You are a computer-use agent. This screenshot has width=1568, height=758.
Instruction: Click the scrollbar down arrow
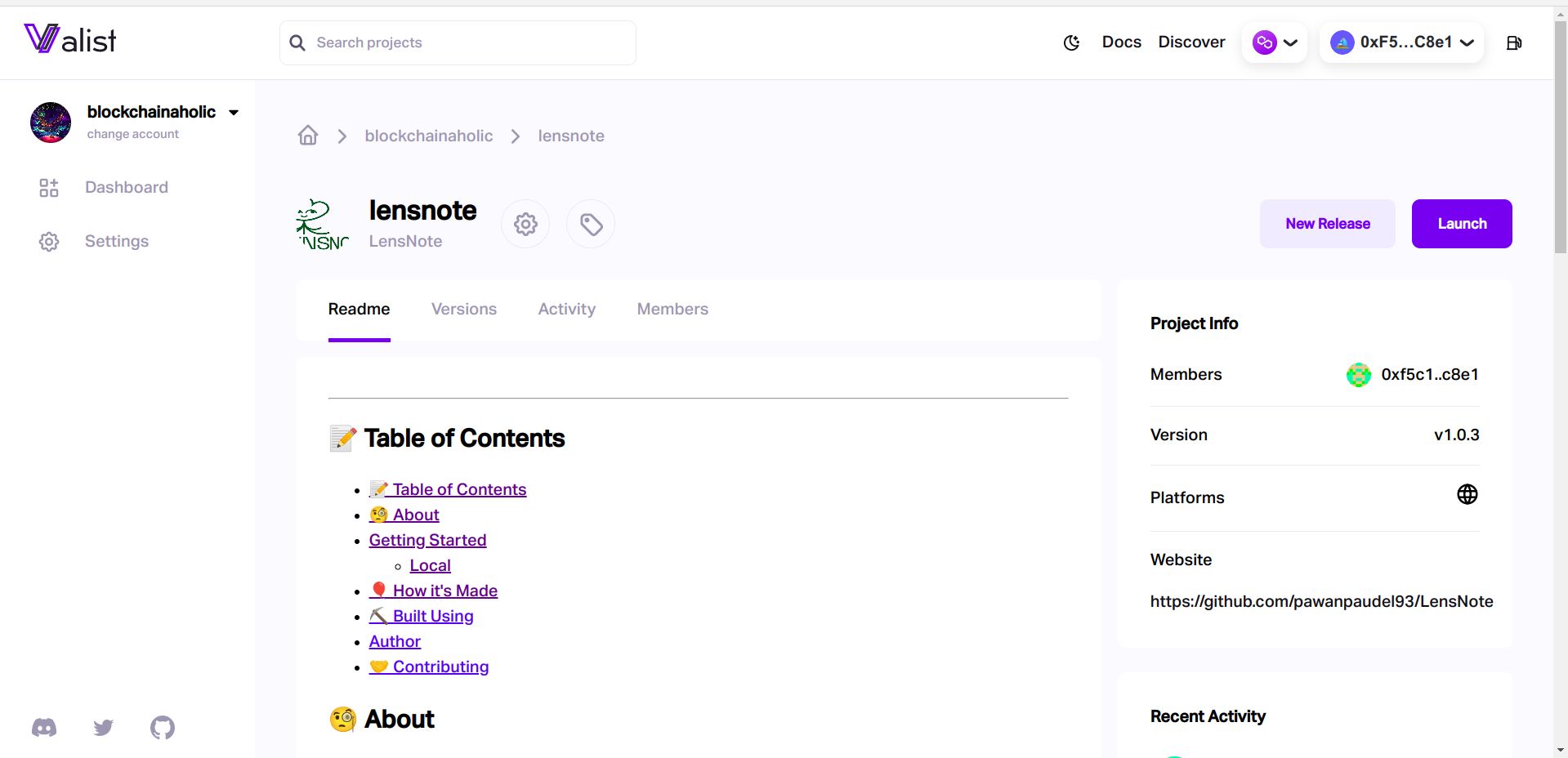click(1561, 750)
